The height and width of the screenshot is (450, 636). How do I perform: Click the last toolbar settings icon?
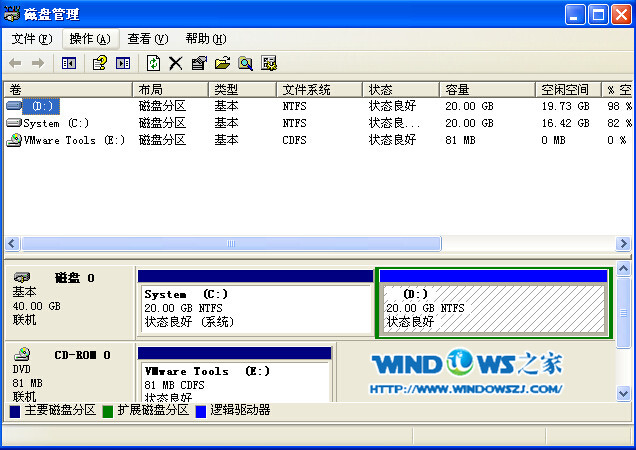click(x=269, y=63)
